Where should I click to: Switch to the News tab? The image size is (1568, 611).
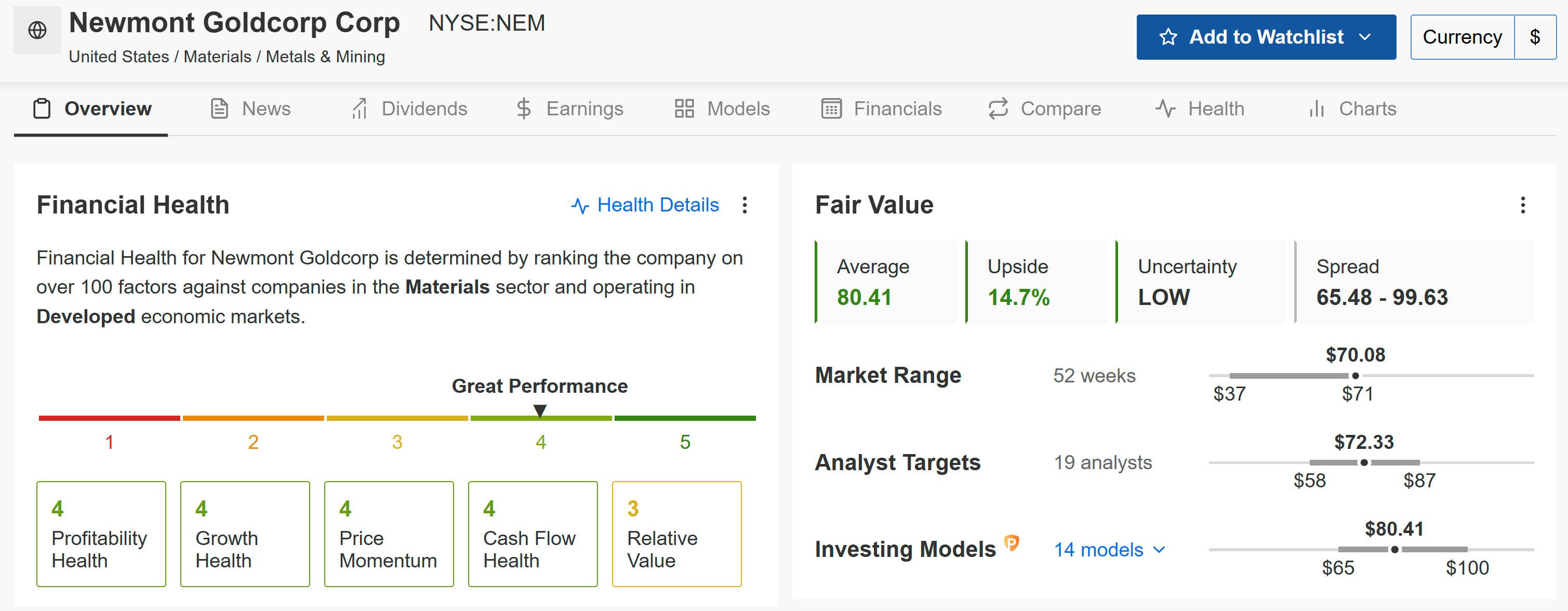point(250,109)
